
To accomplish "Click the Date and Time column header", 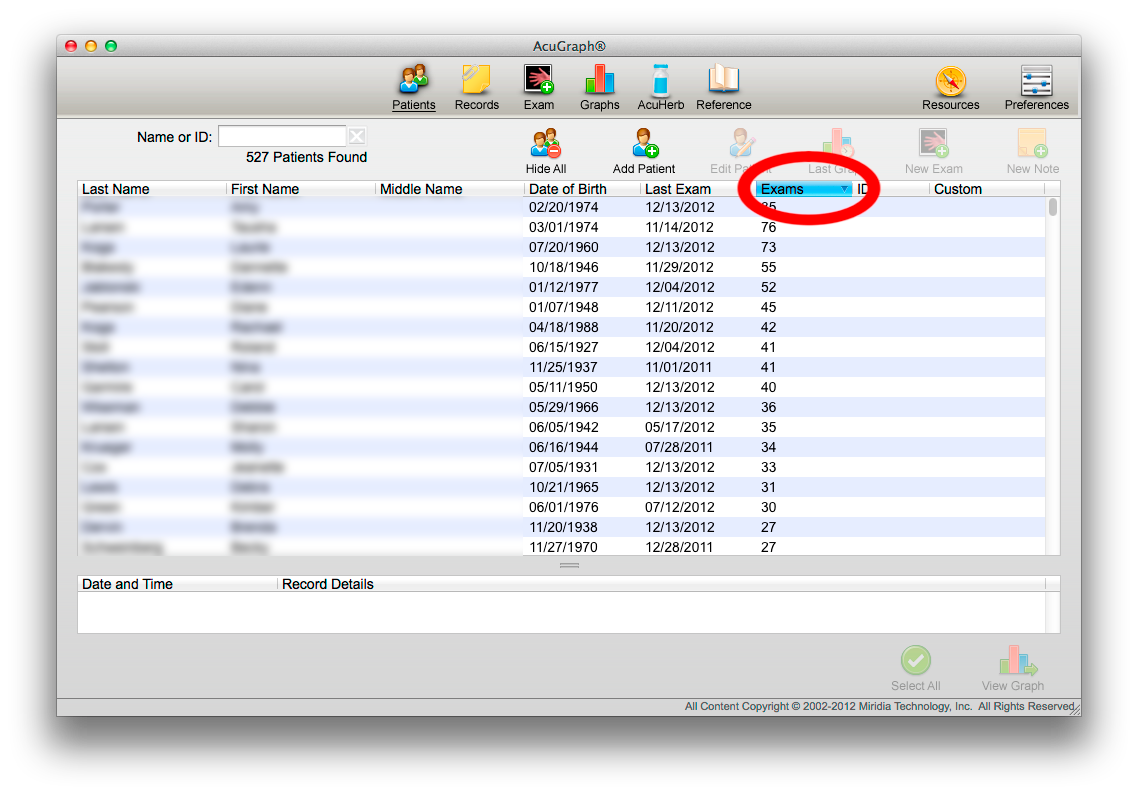I will (x=177, y=584).
